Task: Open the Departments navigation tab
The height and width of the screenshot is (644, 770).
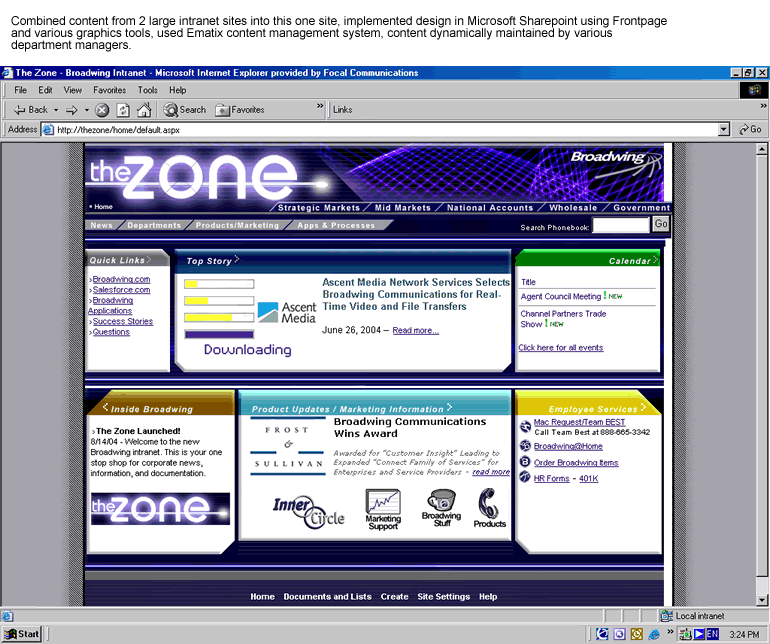Action: tap(154, 226)
